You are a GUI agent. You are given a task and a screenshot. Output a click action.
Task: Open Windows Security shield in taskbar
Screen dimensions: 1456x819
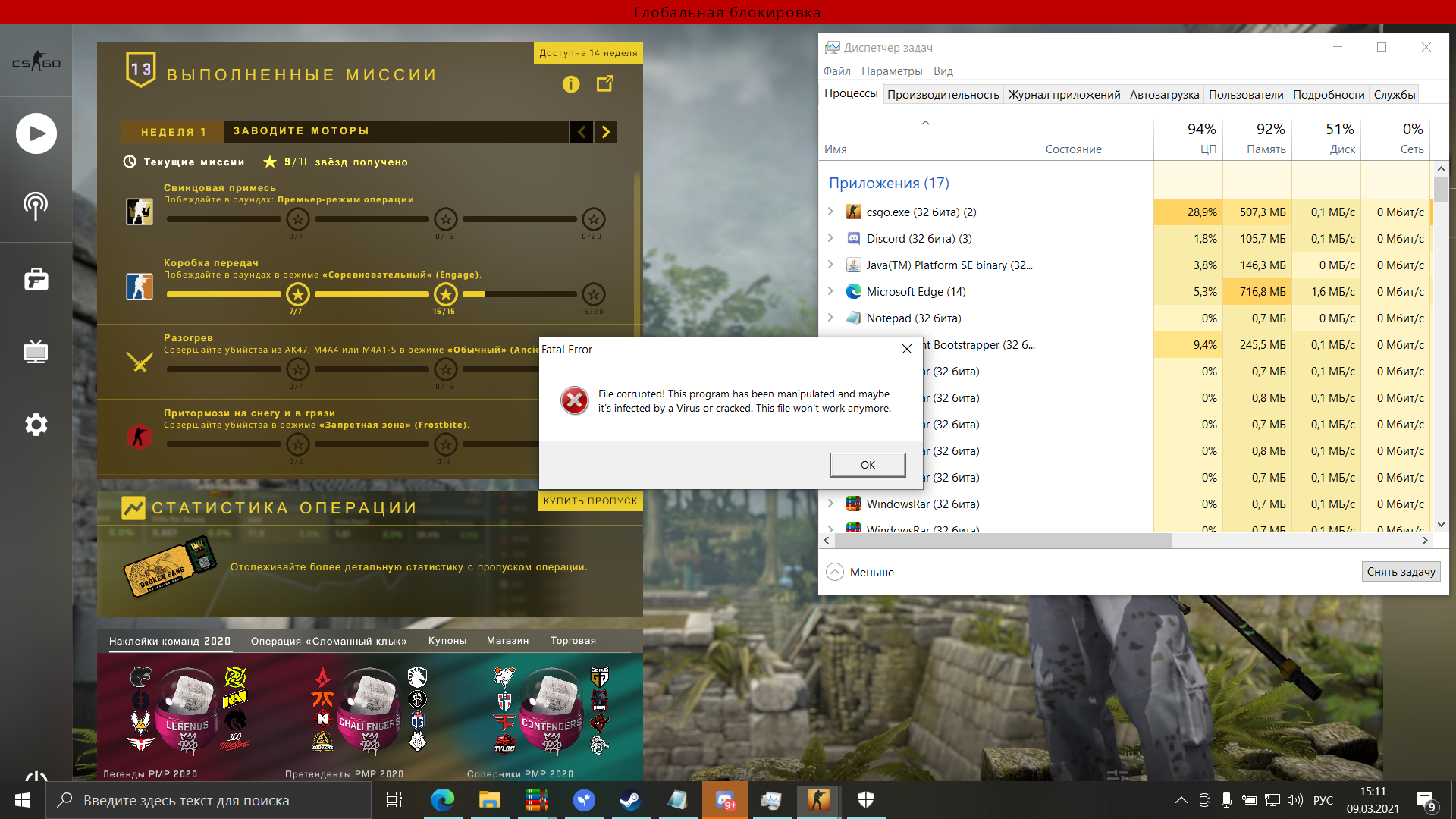click(866, 800)
